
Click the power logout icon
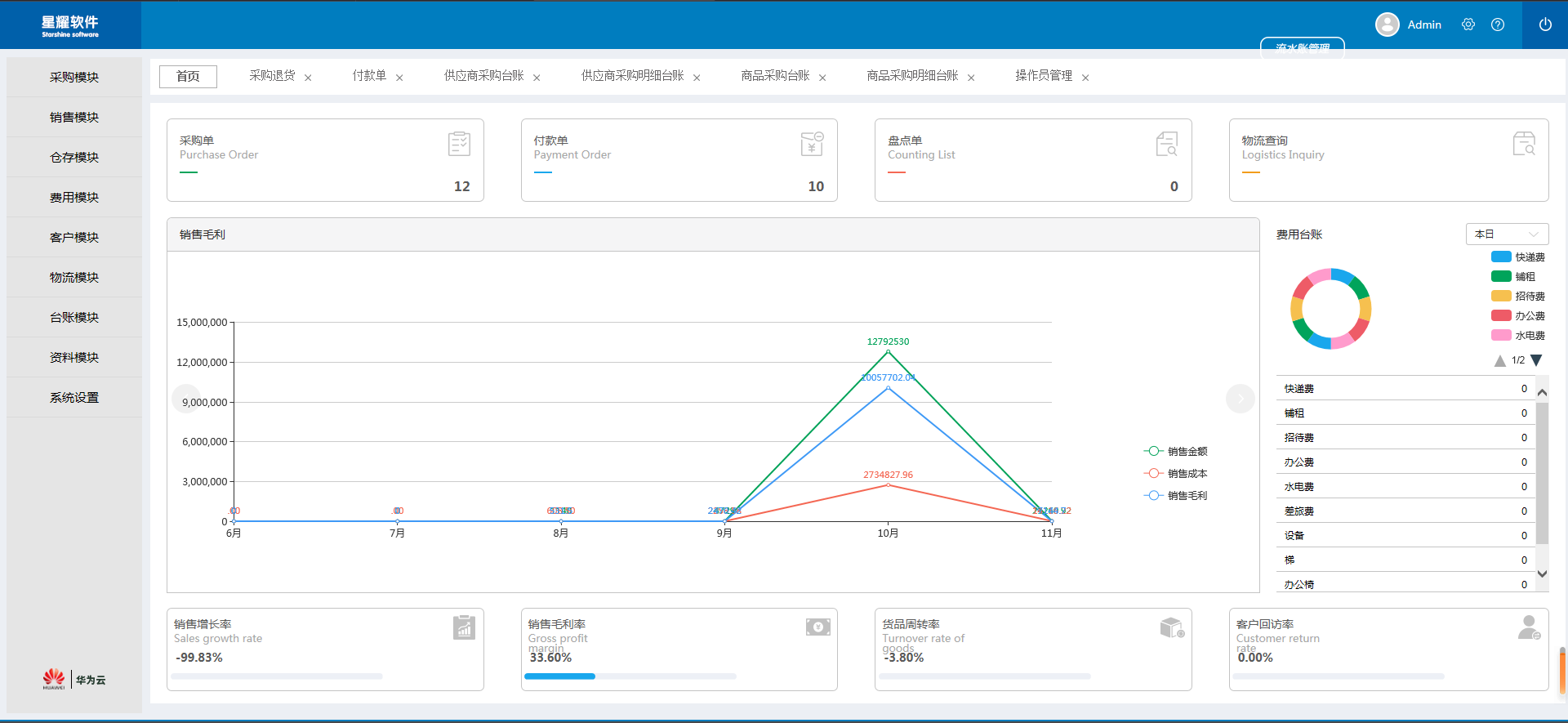coord(1545,25)
